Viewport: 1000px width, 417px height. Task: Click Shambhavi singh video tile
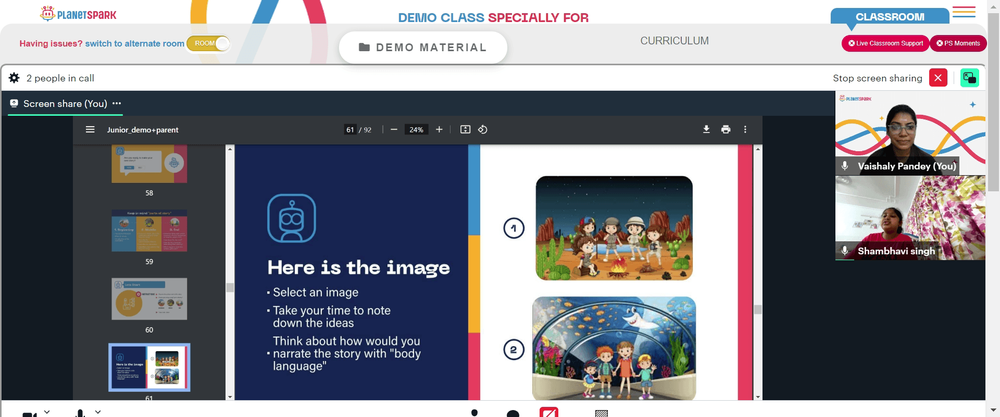point(910,217)
